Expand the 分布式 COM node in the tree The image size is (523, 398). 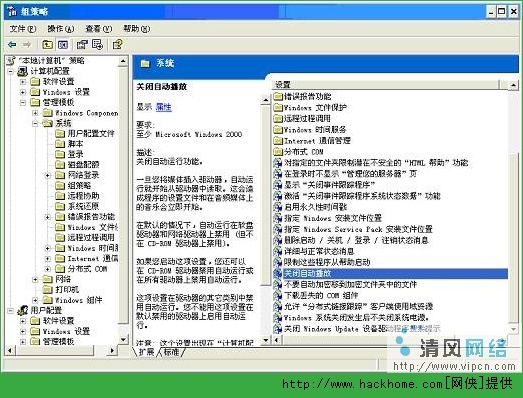point(48,269)
